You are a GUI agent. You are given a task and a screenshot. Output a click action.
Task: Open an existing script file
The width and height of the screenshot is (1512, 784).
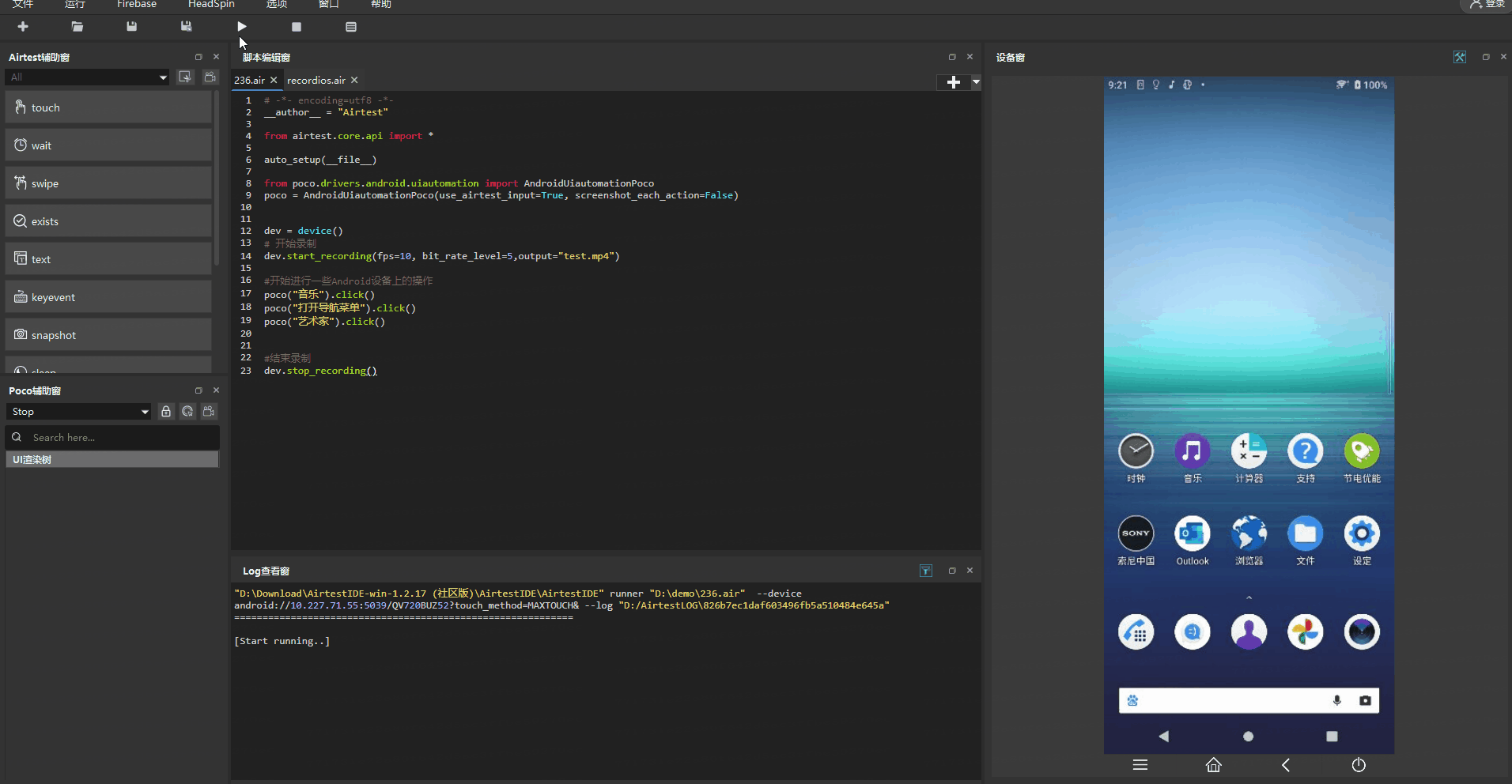(77, 26)
